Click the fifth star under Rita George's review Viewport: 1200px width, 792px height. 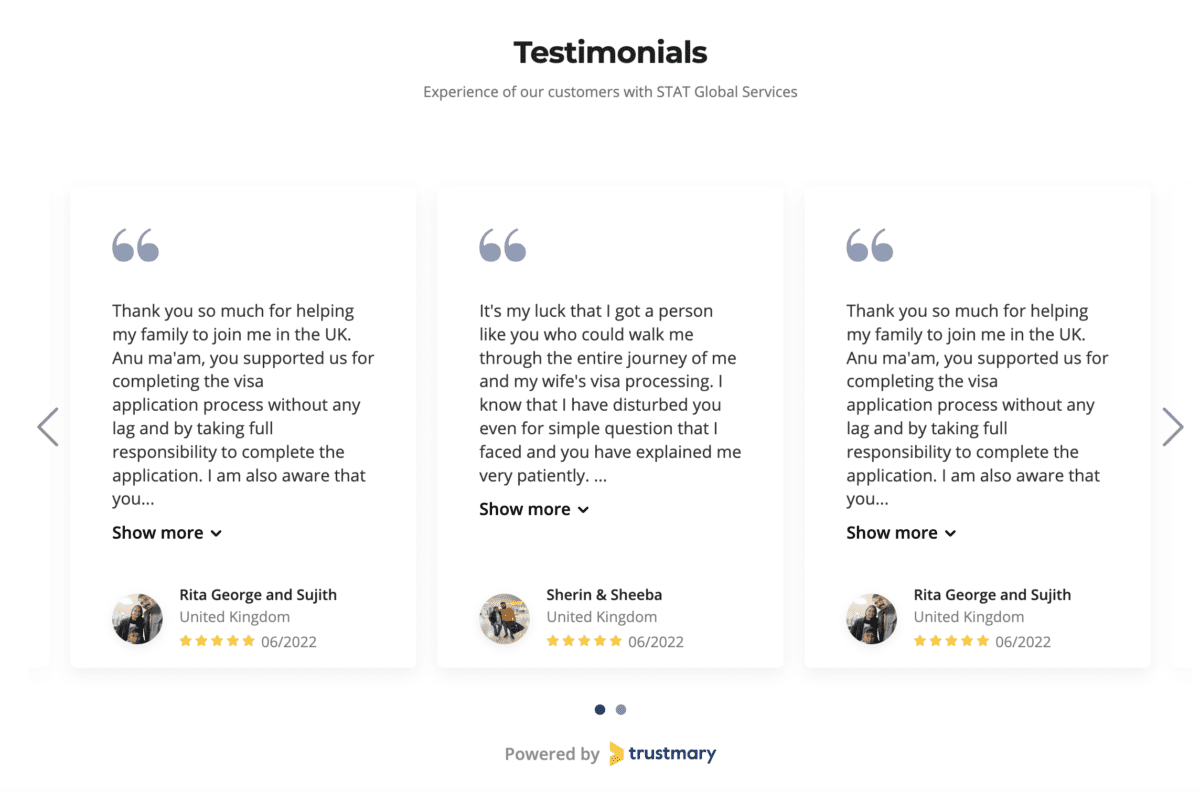pos(250,641)
